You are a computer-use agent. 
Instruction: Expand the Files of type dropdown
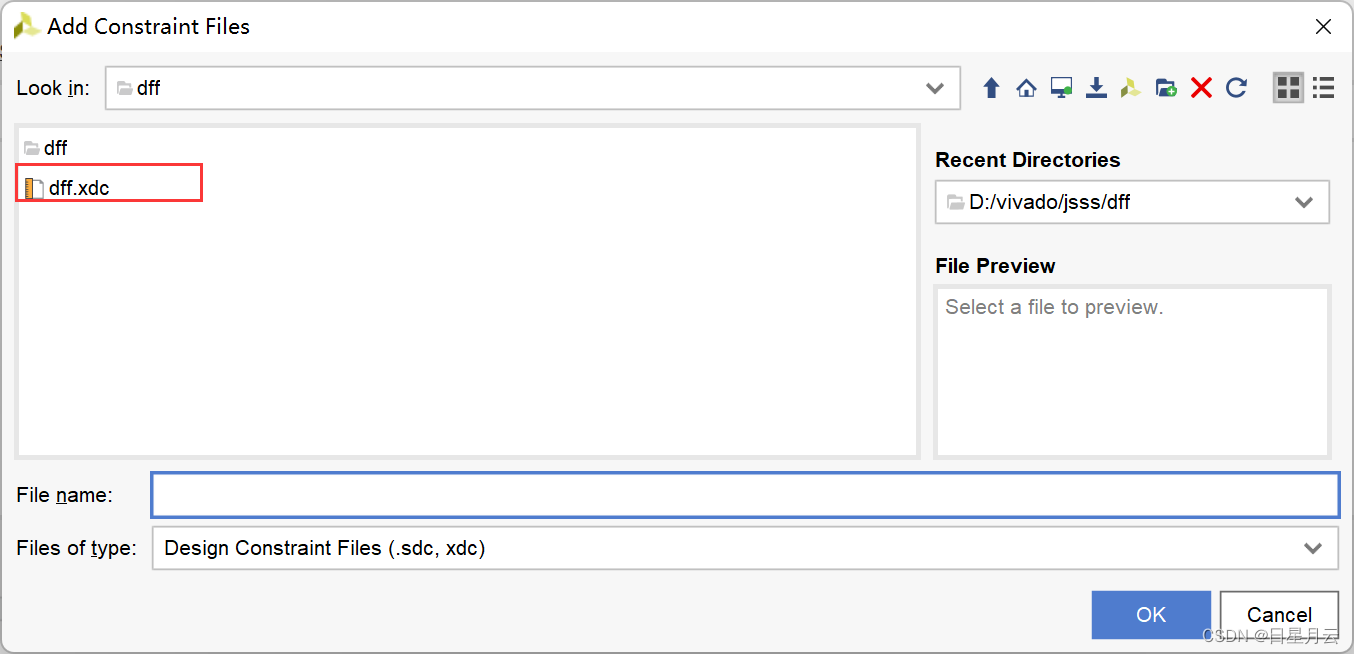click(1312, 548)
